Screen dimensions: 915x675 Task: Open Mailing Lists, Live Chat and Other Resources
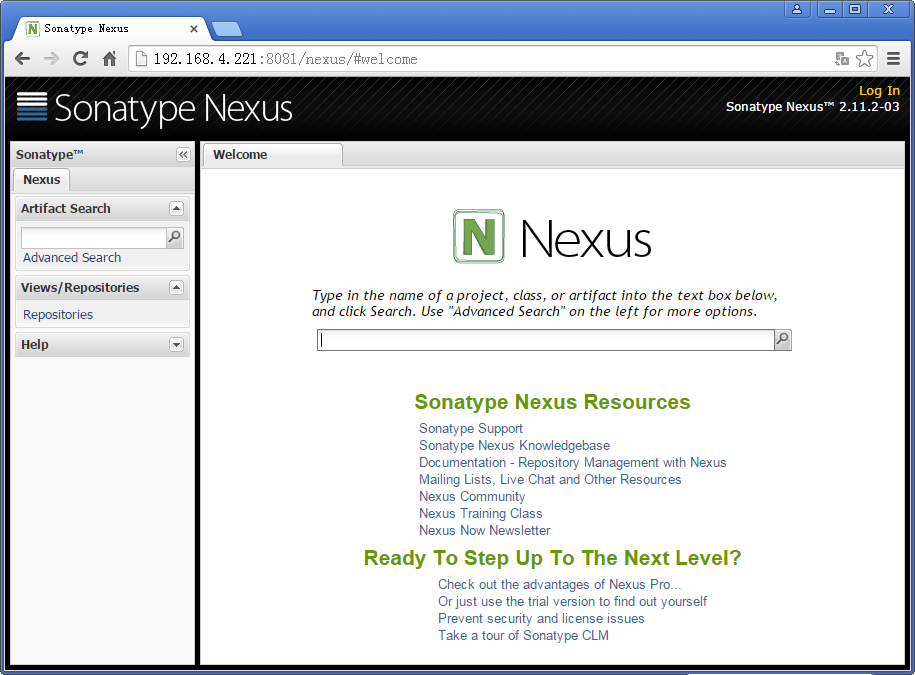[550, 480]
